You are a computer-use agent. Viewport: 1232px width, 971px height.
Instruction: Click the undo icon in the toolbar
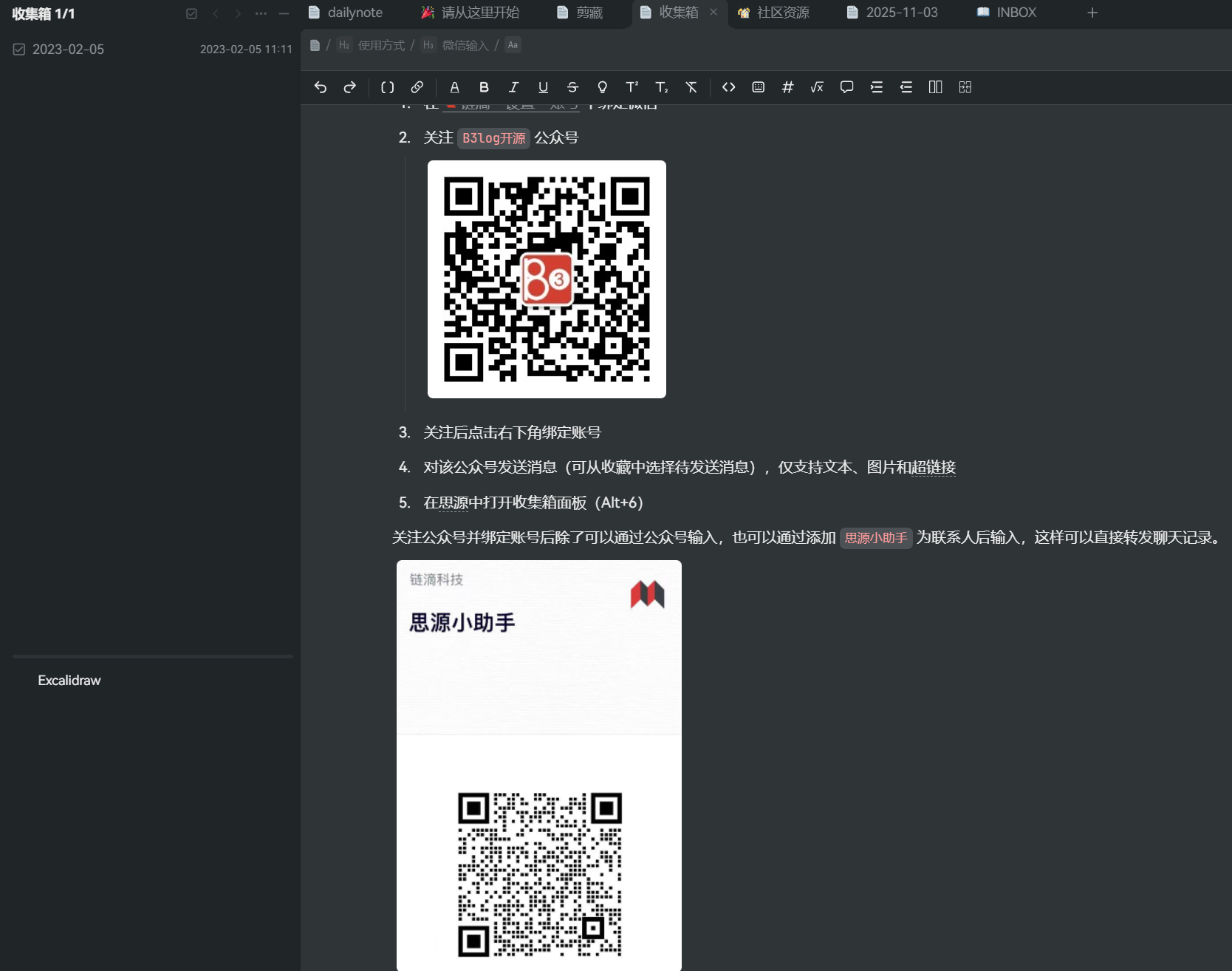pos(321,87)
